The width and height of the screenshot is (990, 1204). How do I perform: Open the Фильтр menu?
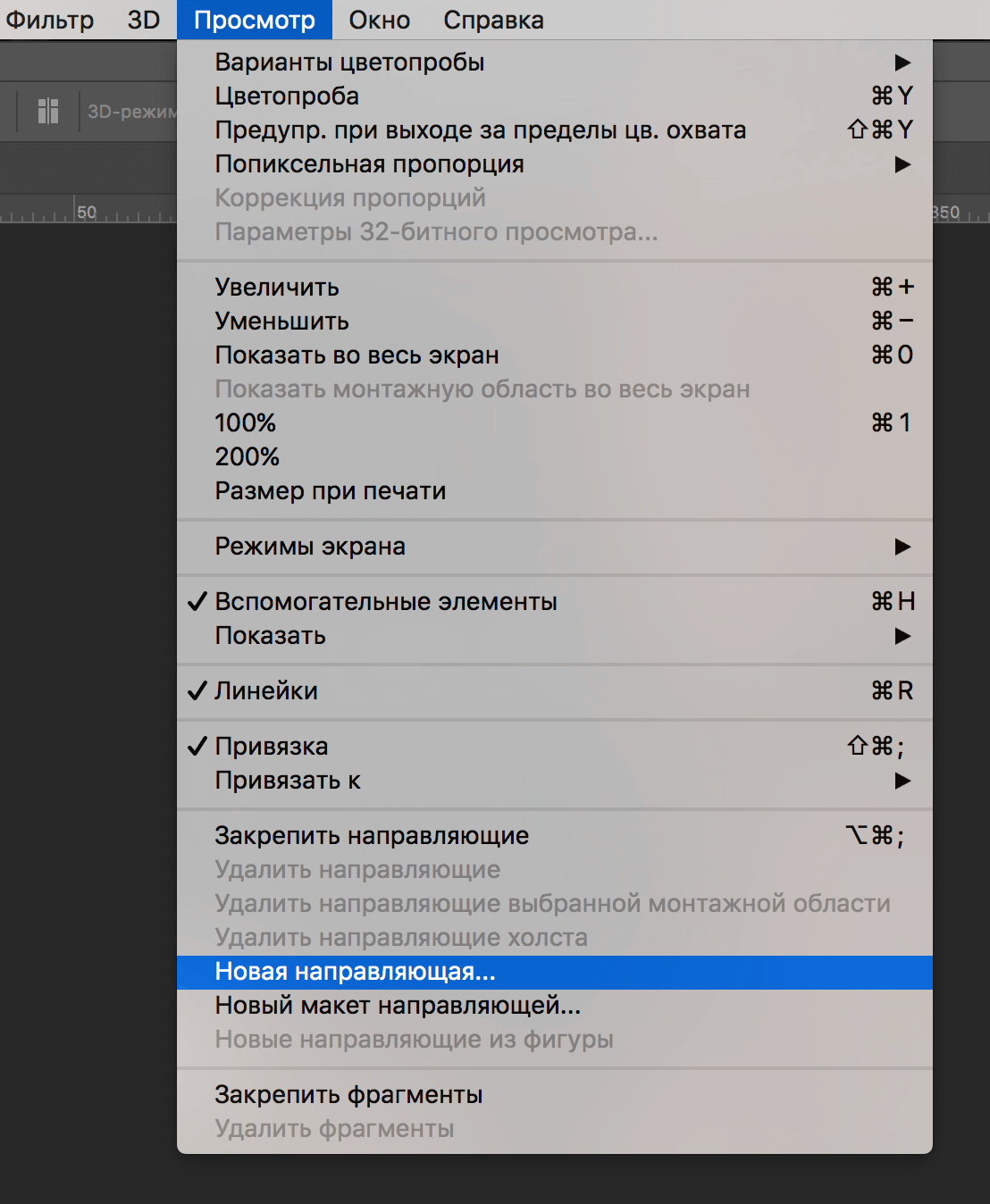pos(50,20)
